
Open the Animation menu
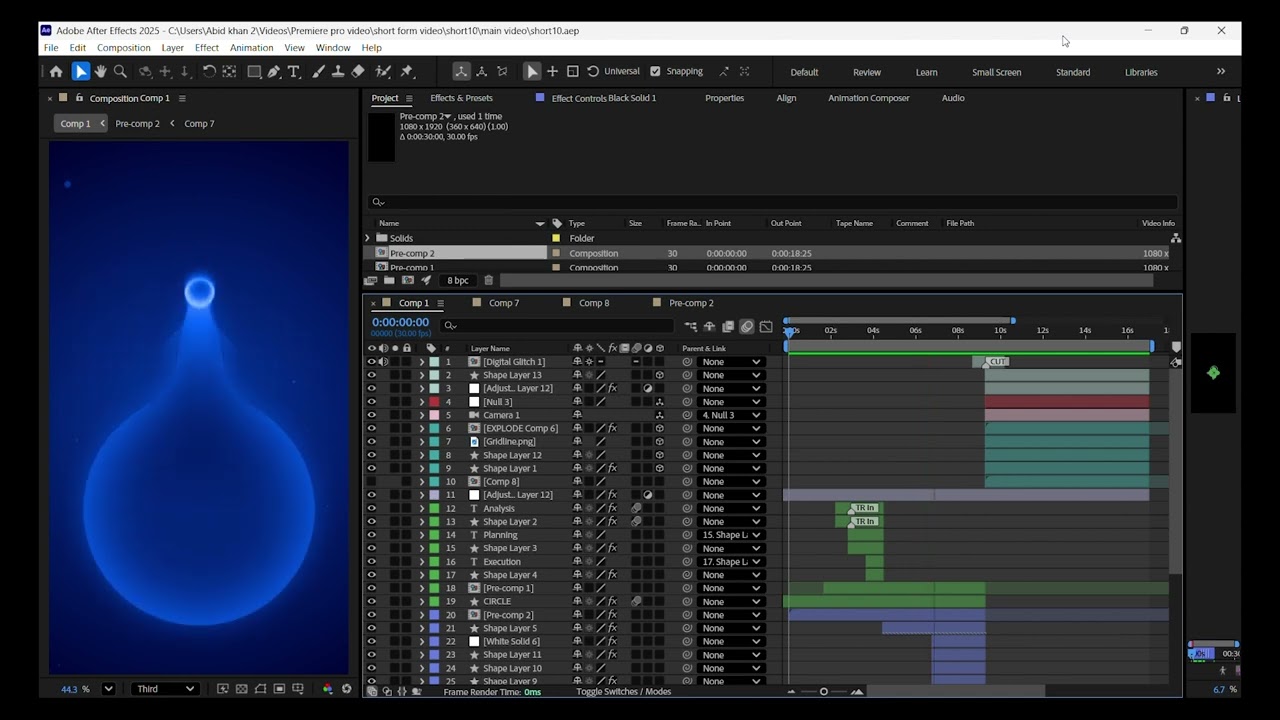[251, 48]
